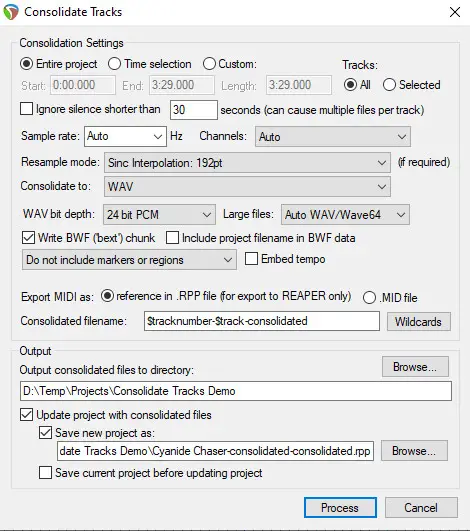Enable the Embed tempo checkbox
This screenshot has height=531, width=470.
251,259
